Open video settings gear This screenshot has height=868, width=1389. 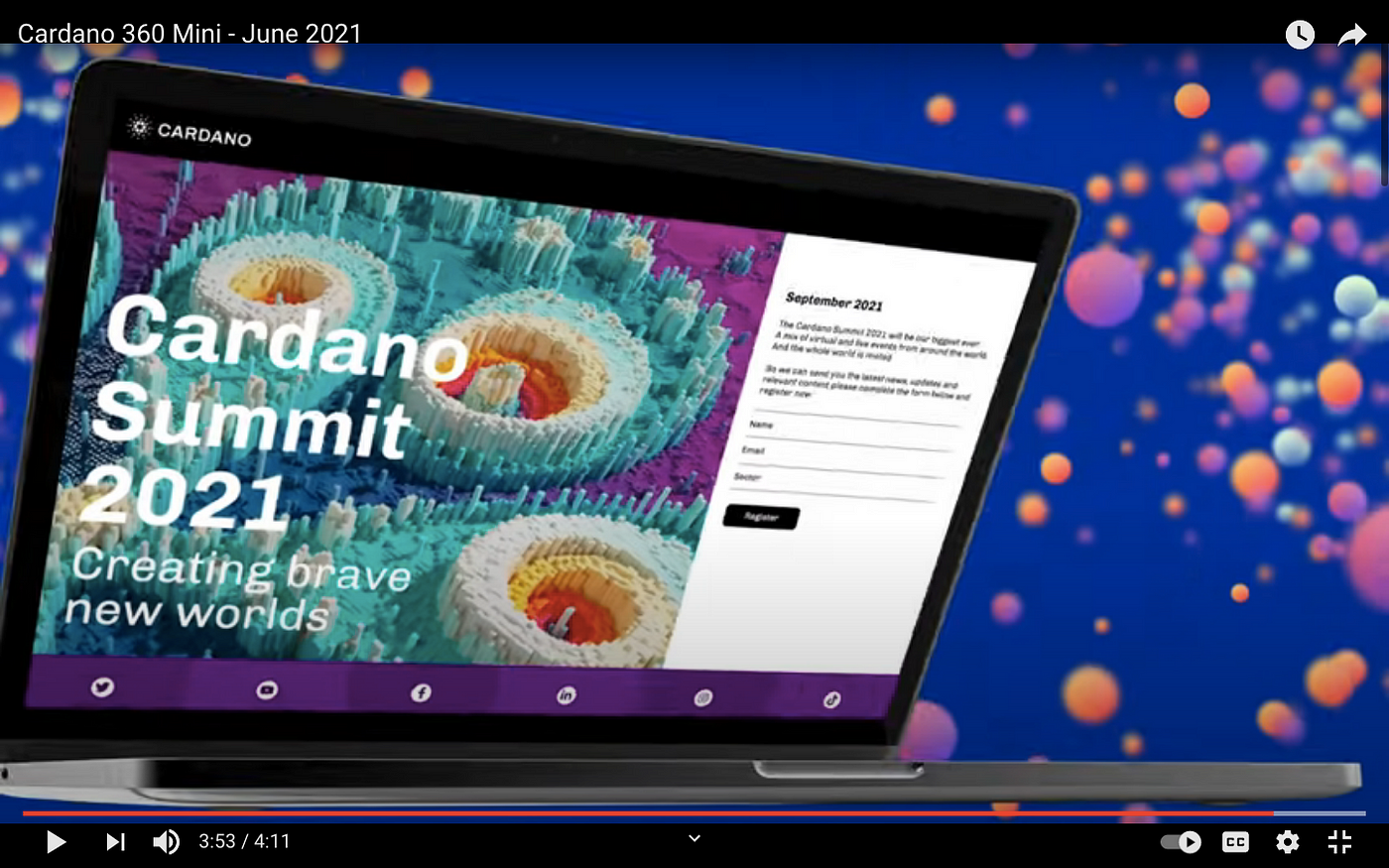click(1288, 842)
